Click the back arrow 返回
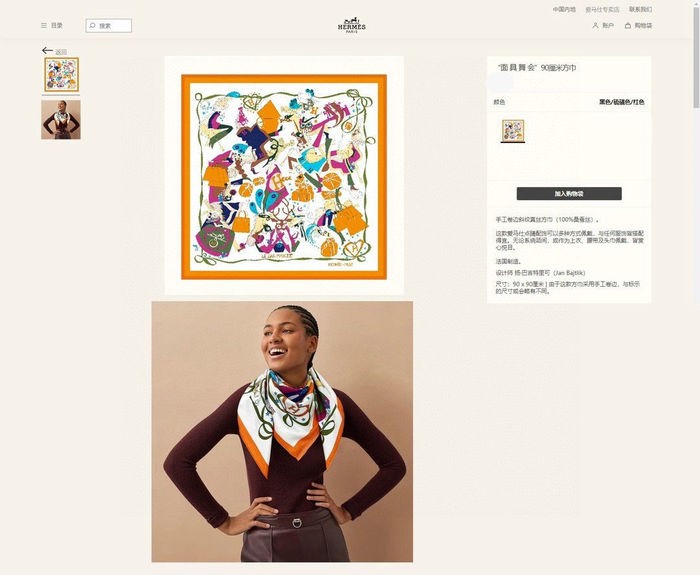700x575 pixels. [54, 51]
